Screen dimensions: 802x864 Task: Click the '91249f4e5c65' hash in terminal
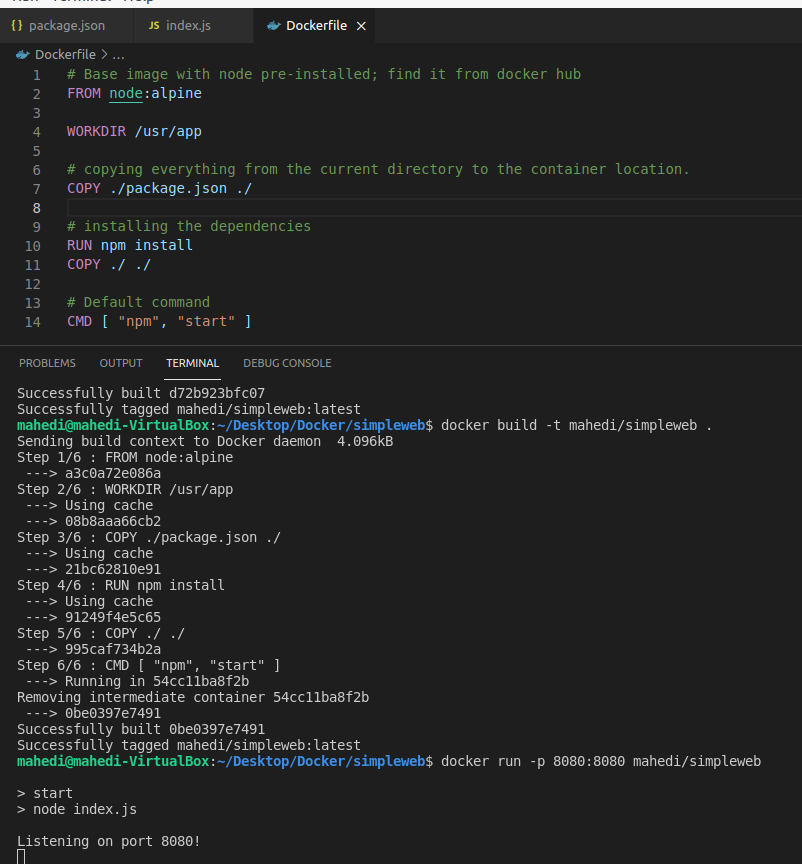pyautogui.click(x=112, y=617)
